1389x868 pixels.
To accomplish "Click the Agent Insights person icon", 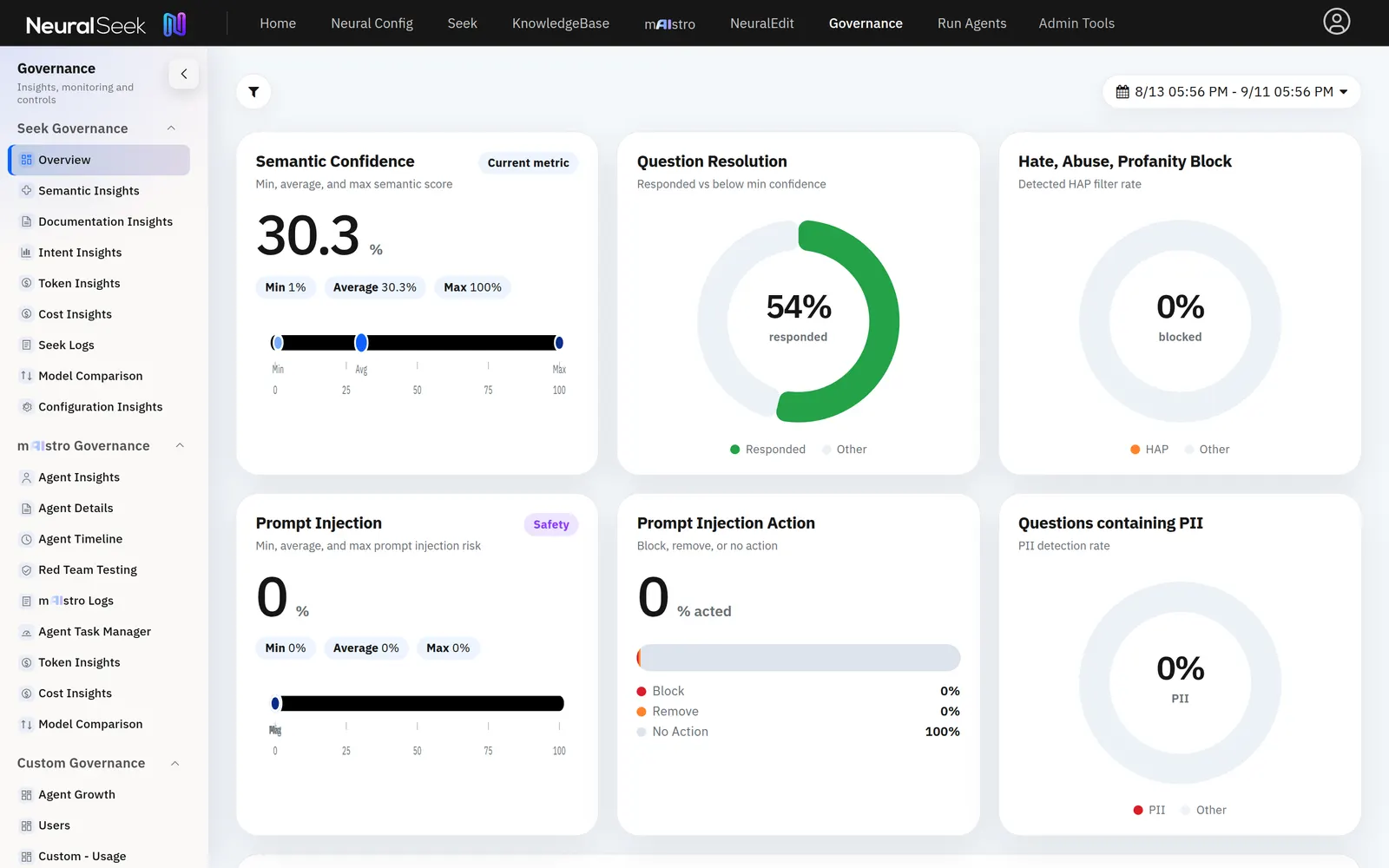I will 27,477.
